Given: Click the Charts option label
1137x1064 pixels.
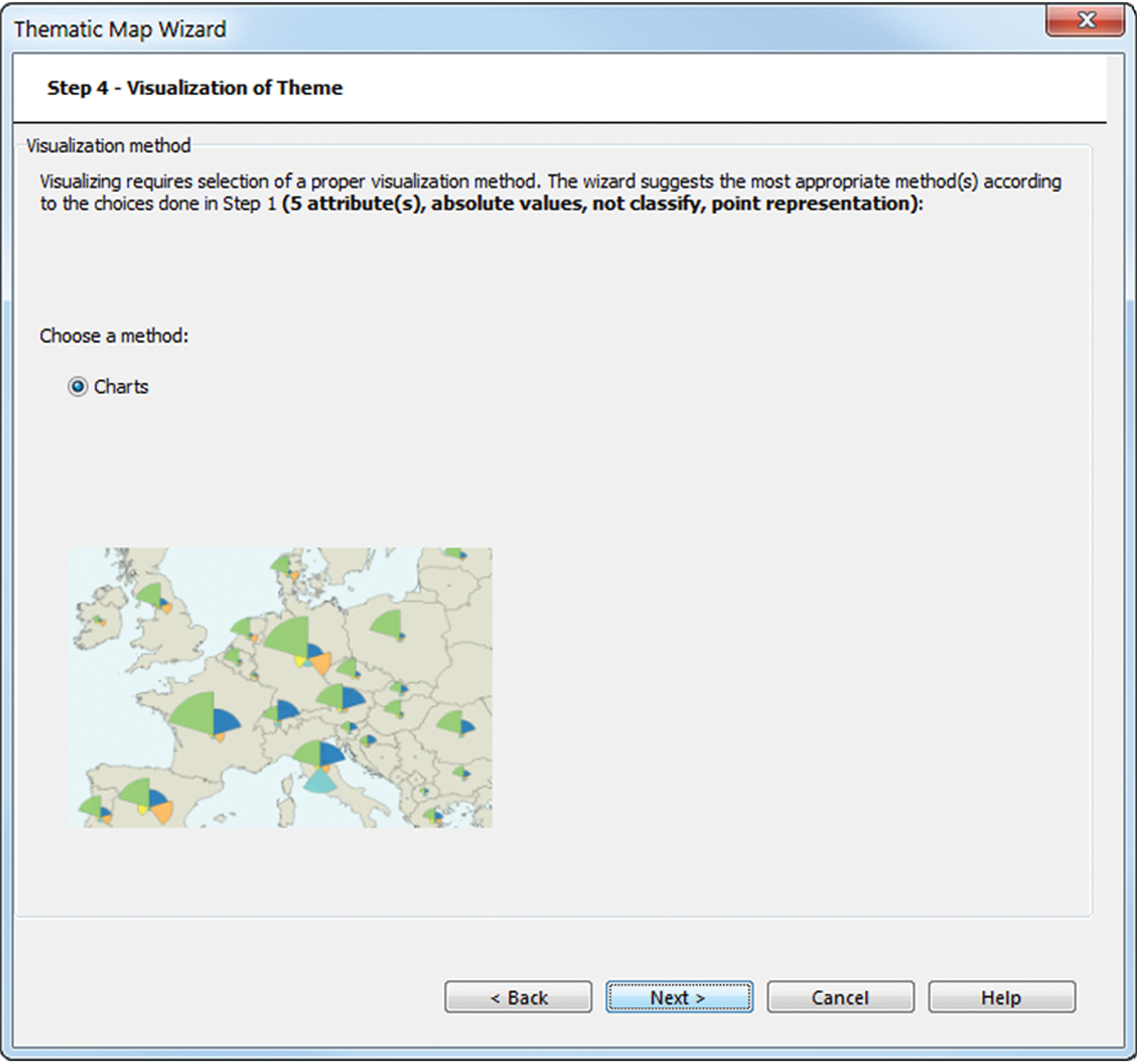Looking at the screenshot, I should 121,387.
